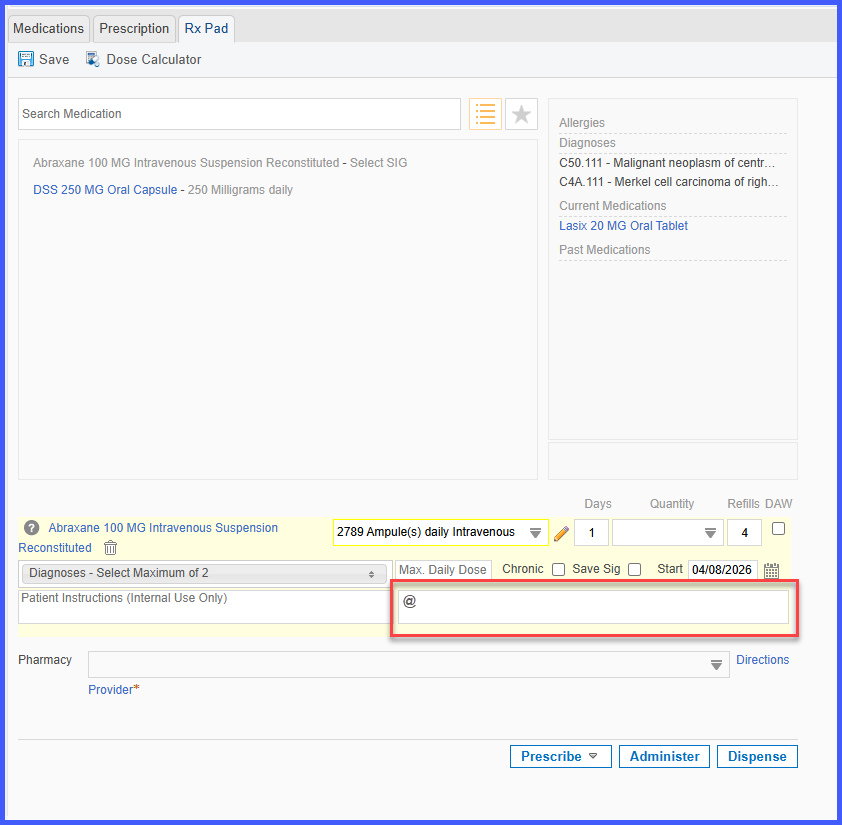The height and width of the screenshot is (825, 842).
Task: Delete Abraxane using the trash can icon
Action: [111, 548]
